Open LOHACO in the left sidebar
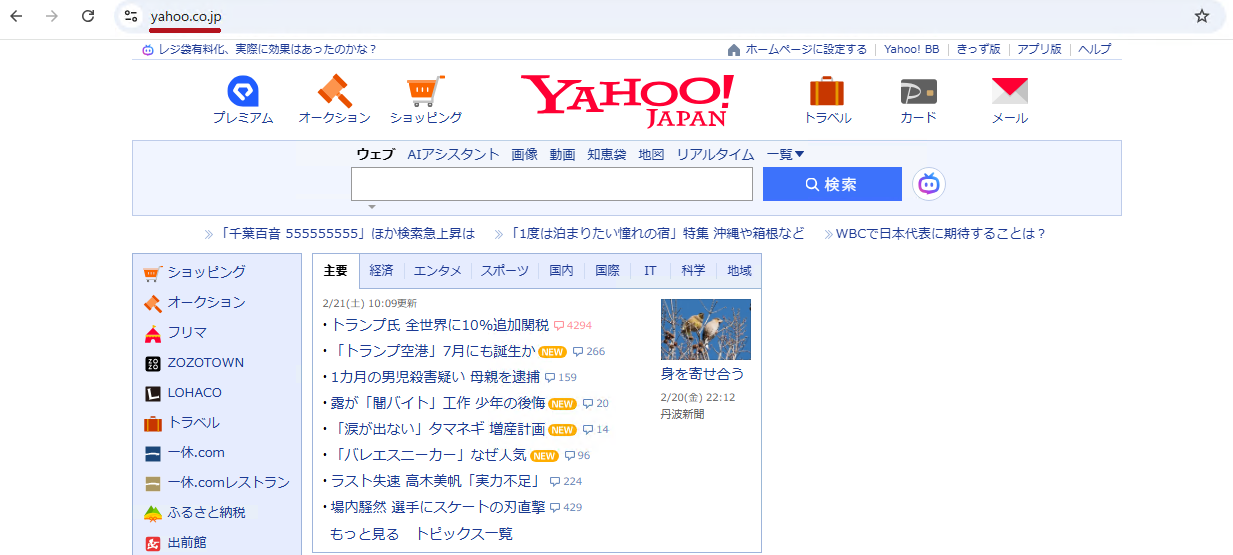Viewport: 1233px width, 555px height. [194, 392]
